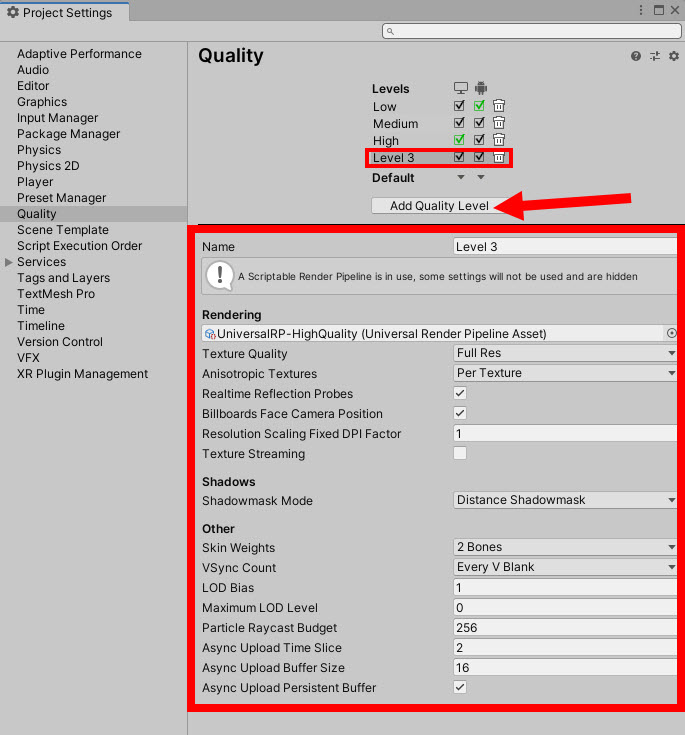
Task: Disable Realtime Reflection Probes
Action: pos(460,393)
